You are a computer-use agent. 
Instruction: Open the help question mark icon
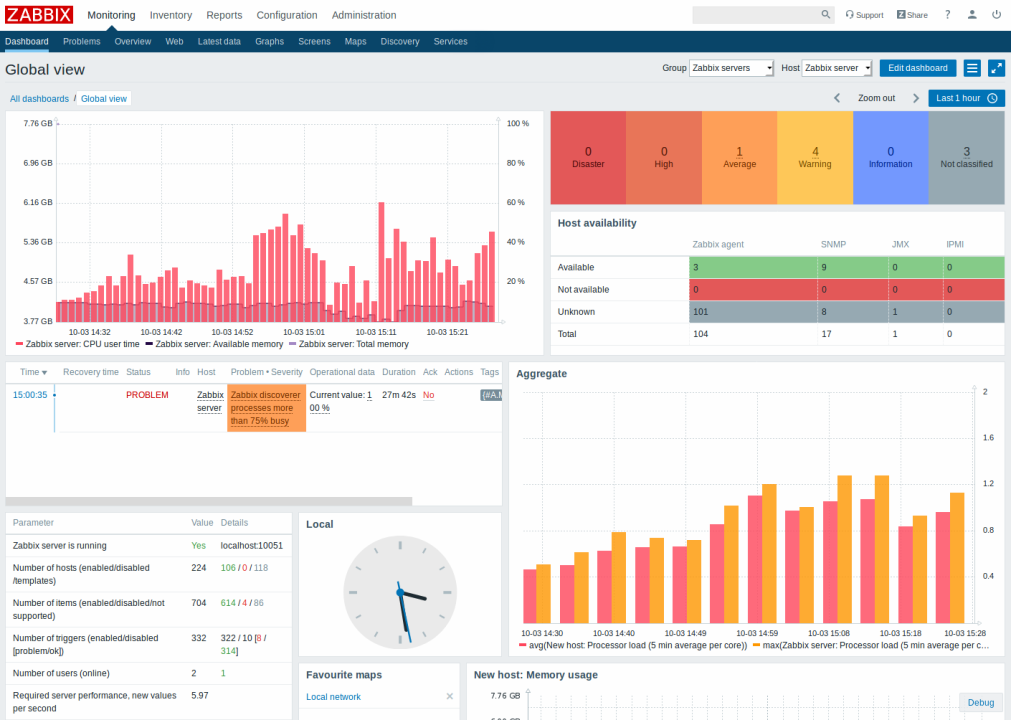(x=947, y=15)
